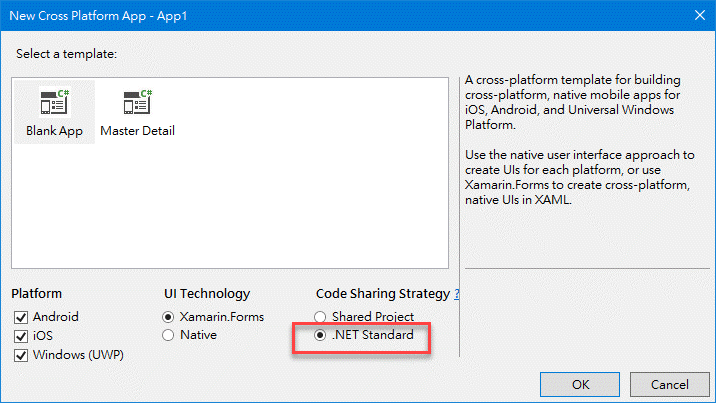
Task: Choose the Xamarin.Forms radio button
Action: pyautogui.click(x=168, y=317)
